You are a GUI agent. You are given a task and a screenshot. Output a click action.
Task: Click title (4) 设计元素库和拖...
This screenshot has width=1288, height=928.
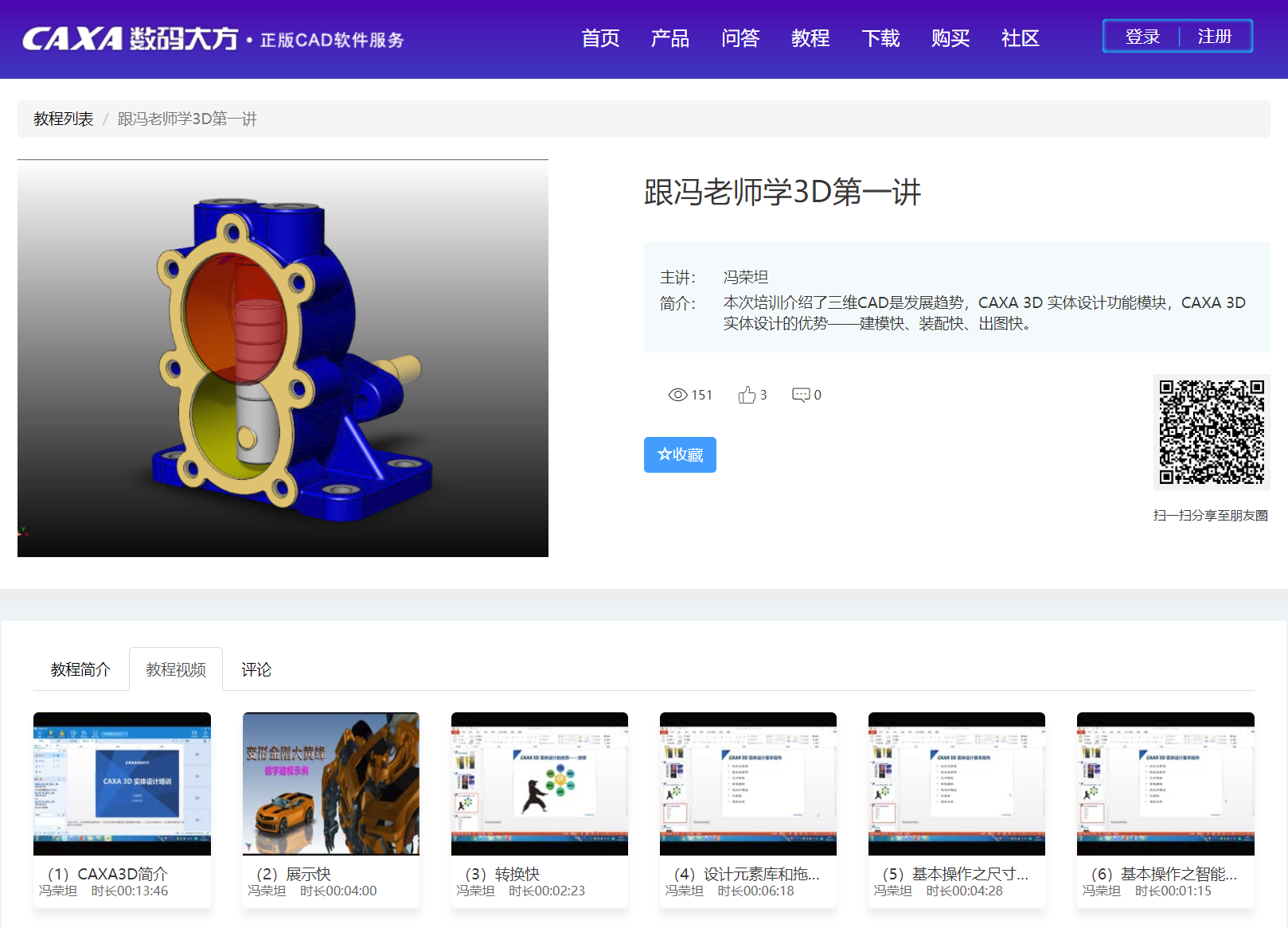743,874
